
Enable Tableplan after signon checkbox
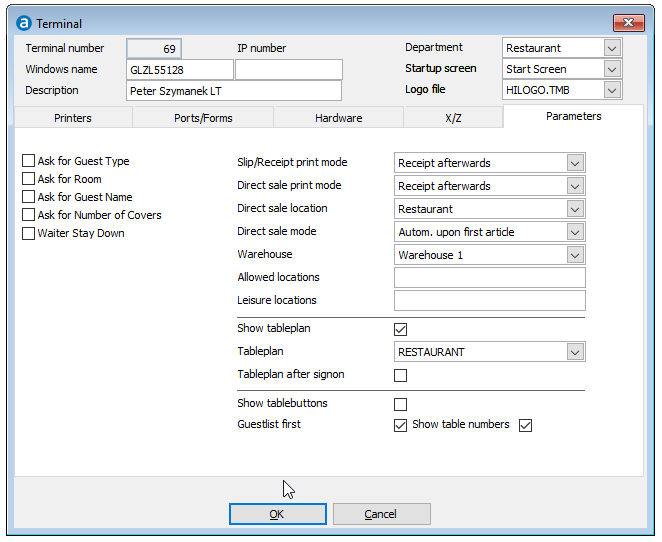[401, 375]
